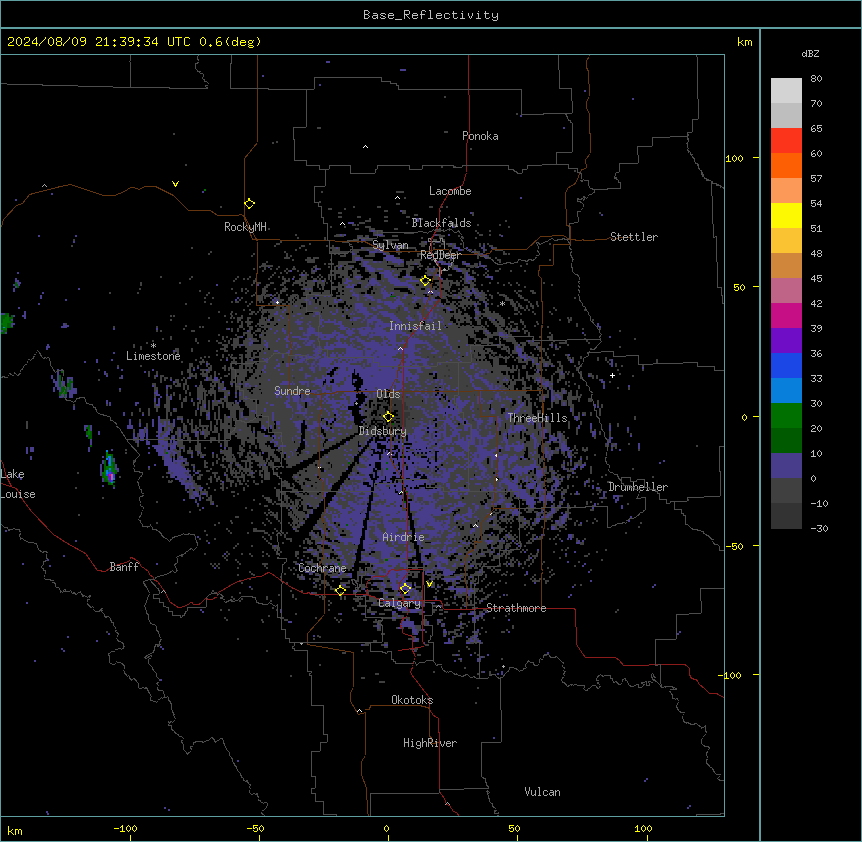Click the light blue 30-33 dBZ legend swatch
The image size is (862, 842).
[786, 391]
